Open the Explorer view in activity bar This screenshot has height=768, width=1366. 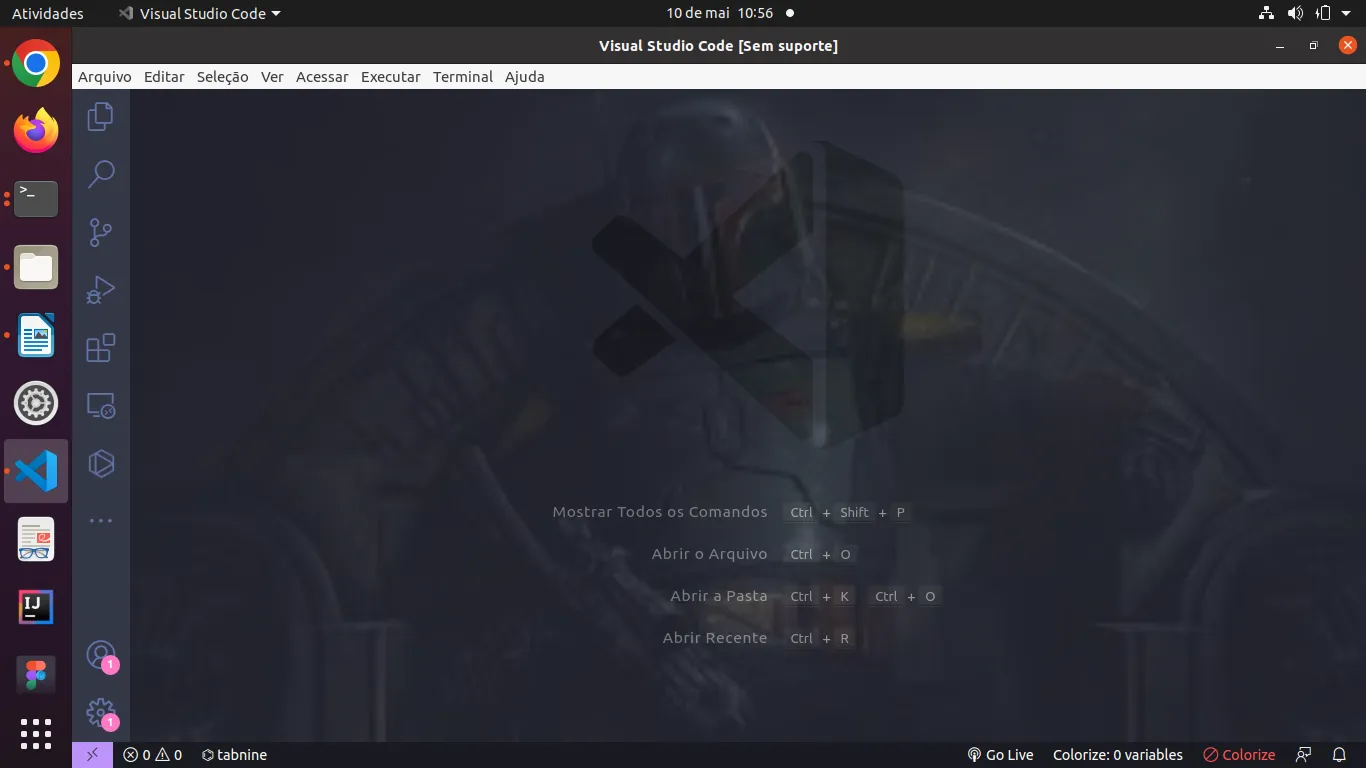(100, 117)
